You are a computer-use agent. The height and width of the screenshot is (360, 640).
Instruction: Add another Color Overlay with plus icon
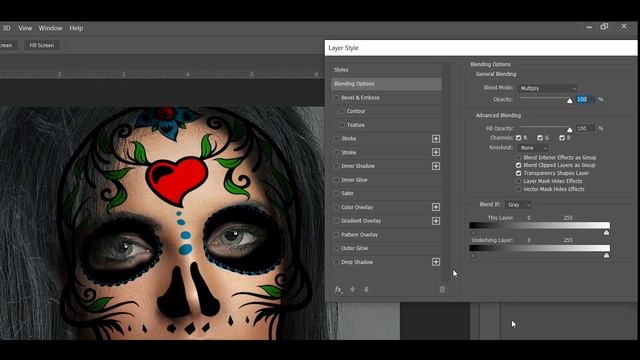436,207
